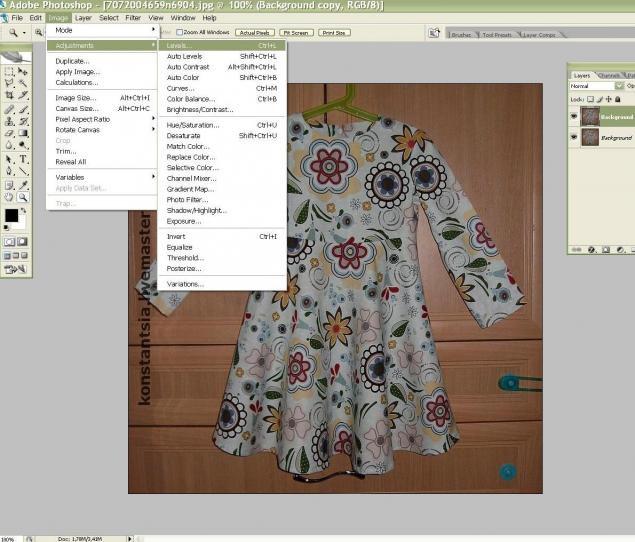The height and width of the screenshot is (542, 635).
Task: Switch to the Channels tab
Action: (608, 75)
